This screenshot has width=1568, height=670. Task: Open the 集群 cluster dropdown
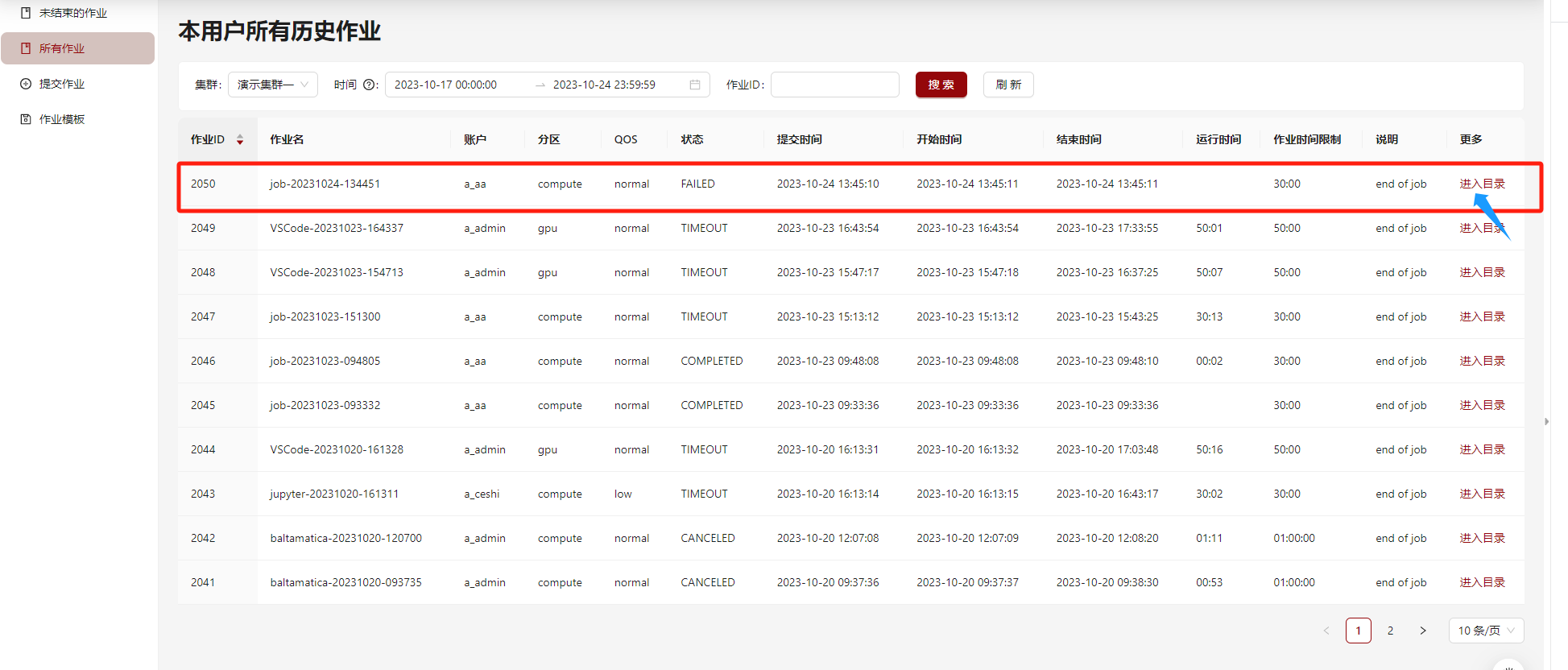tap(272, 85)
